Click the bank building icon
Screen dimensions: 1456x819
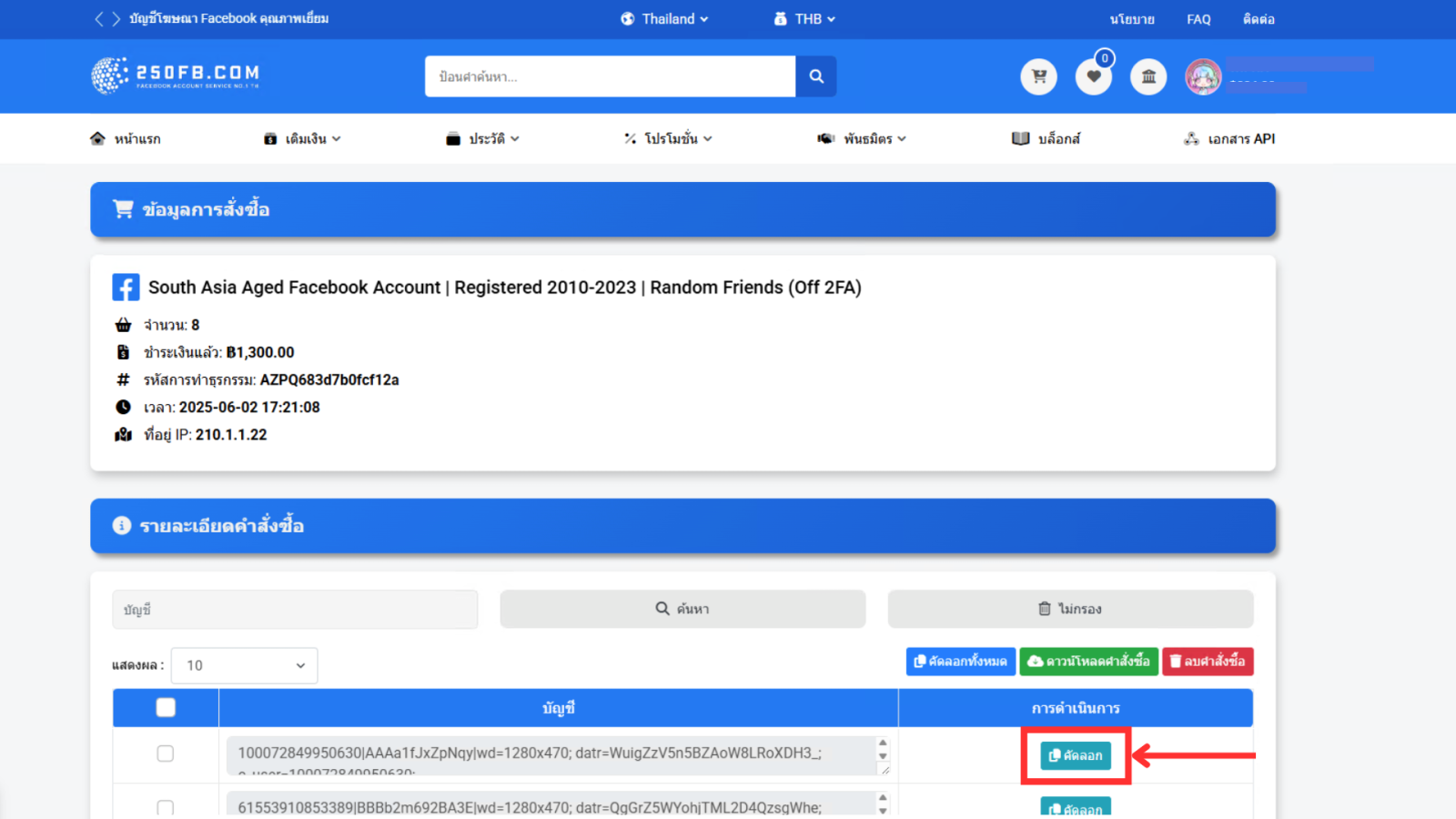click(1148, 76)
